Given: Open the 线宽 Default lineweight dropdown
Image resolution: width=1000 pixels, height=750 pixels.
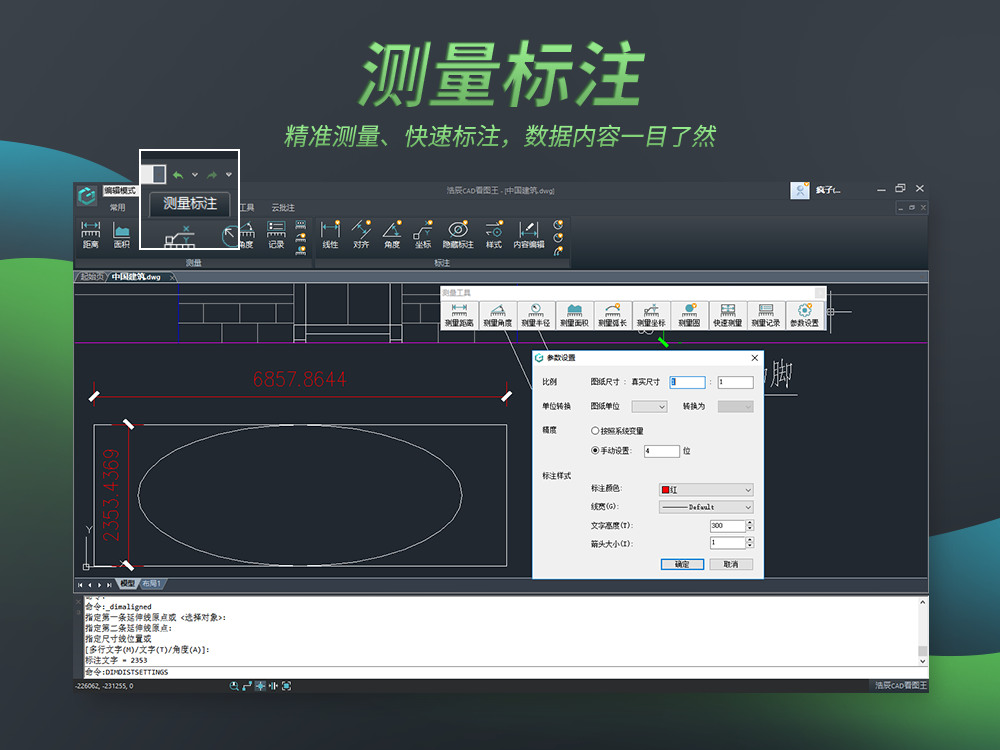Looking at the screenshot, I should pyautogui.click(x=706, y=507).
